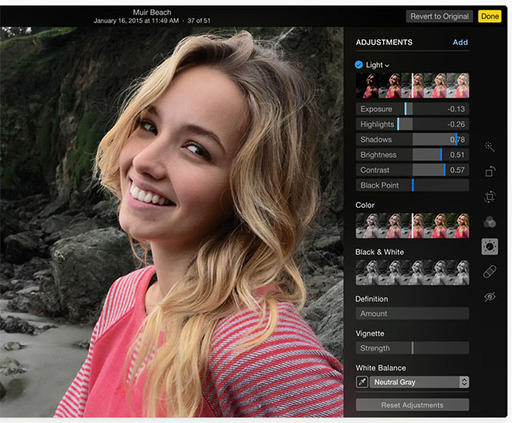Click Reset Adjustments button
This screenshot has height=423, width=512.
pyautogui.click(x=412, y=405)
